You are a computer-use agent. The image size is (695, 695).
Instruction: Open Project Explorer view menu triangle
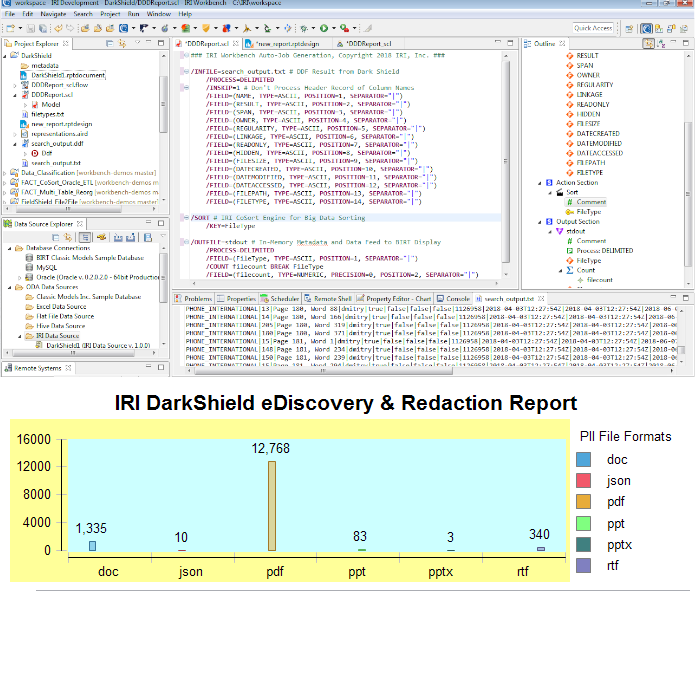(x=137, y=43)
